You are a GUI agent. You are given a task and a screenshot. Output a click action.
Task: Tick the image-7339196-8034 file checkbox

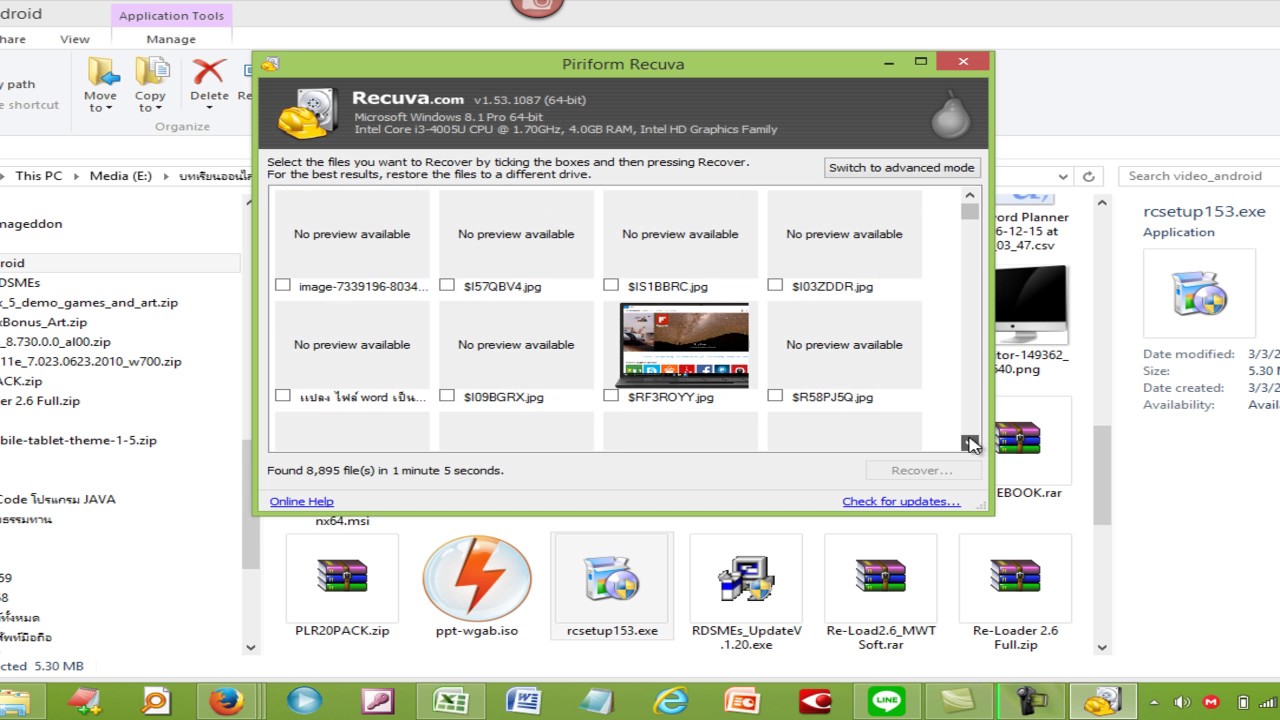coord(283,285)
